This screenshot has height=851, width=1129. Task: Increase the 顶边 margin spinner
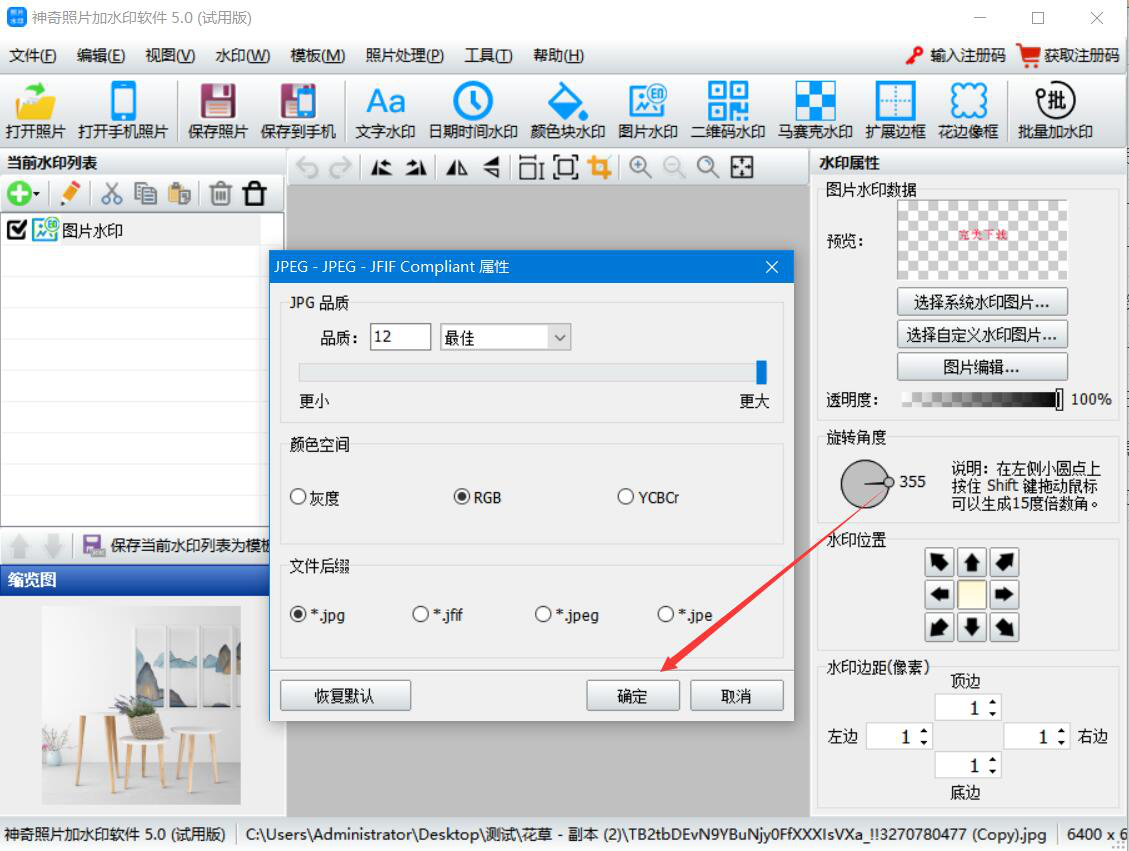(x=993, y=702)
